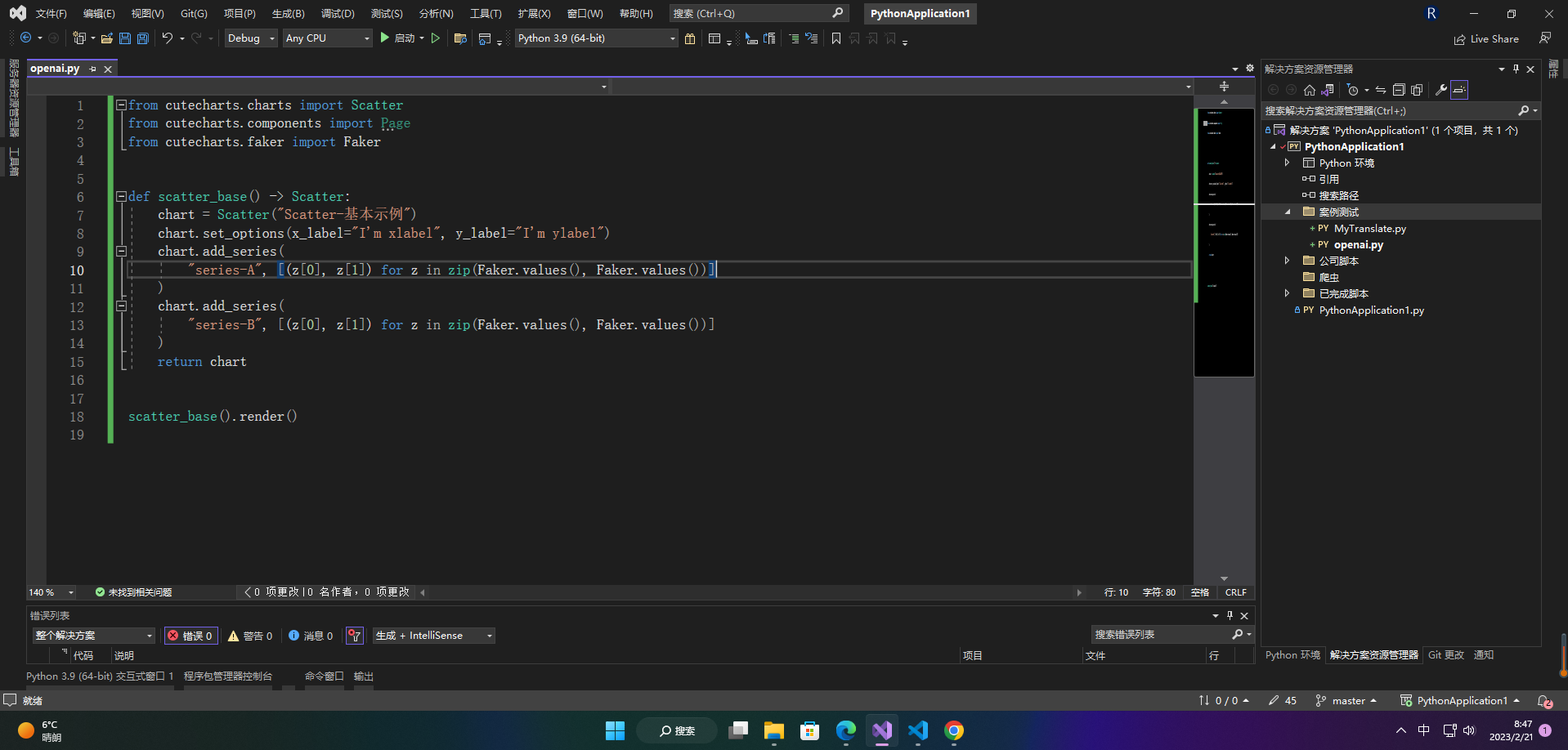
Task: Toggle the 警告 0 warnings filter
Action: click(x=250, y=636)
